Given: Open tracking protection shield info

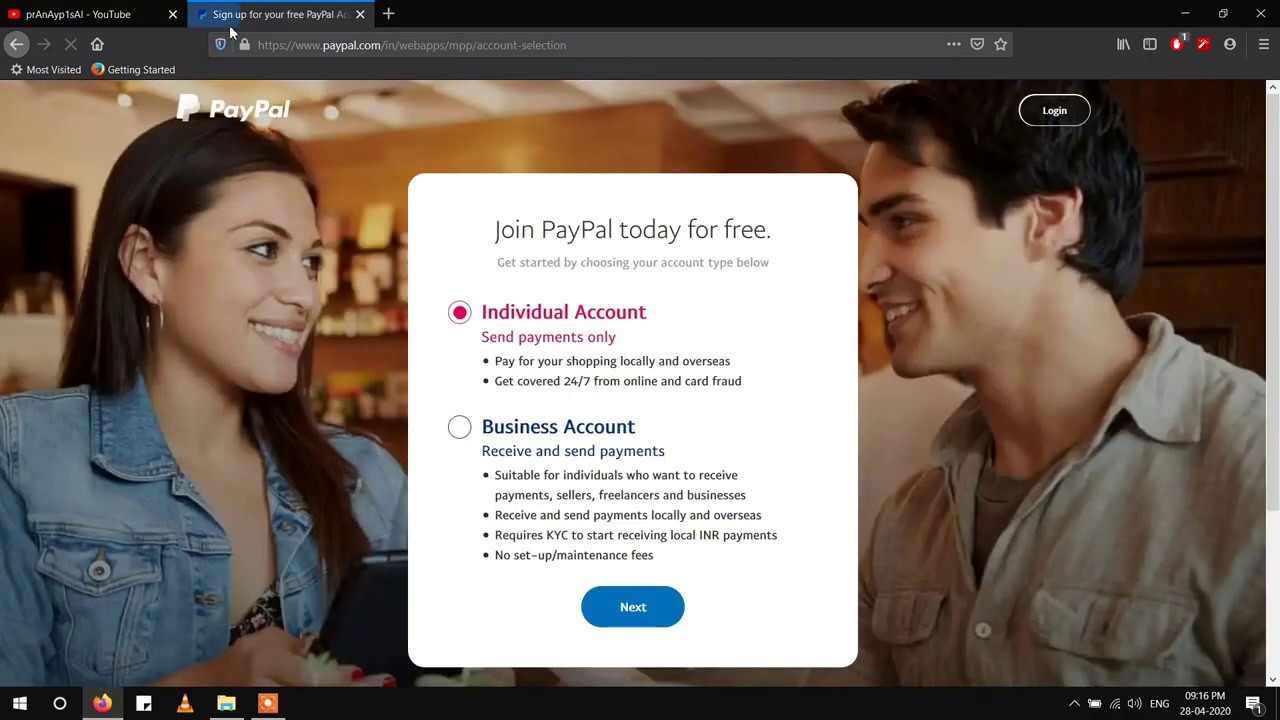Looking at the screenshot, I should (221, 45).
